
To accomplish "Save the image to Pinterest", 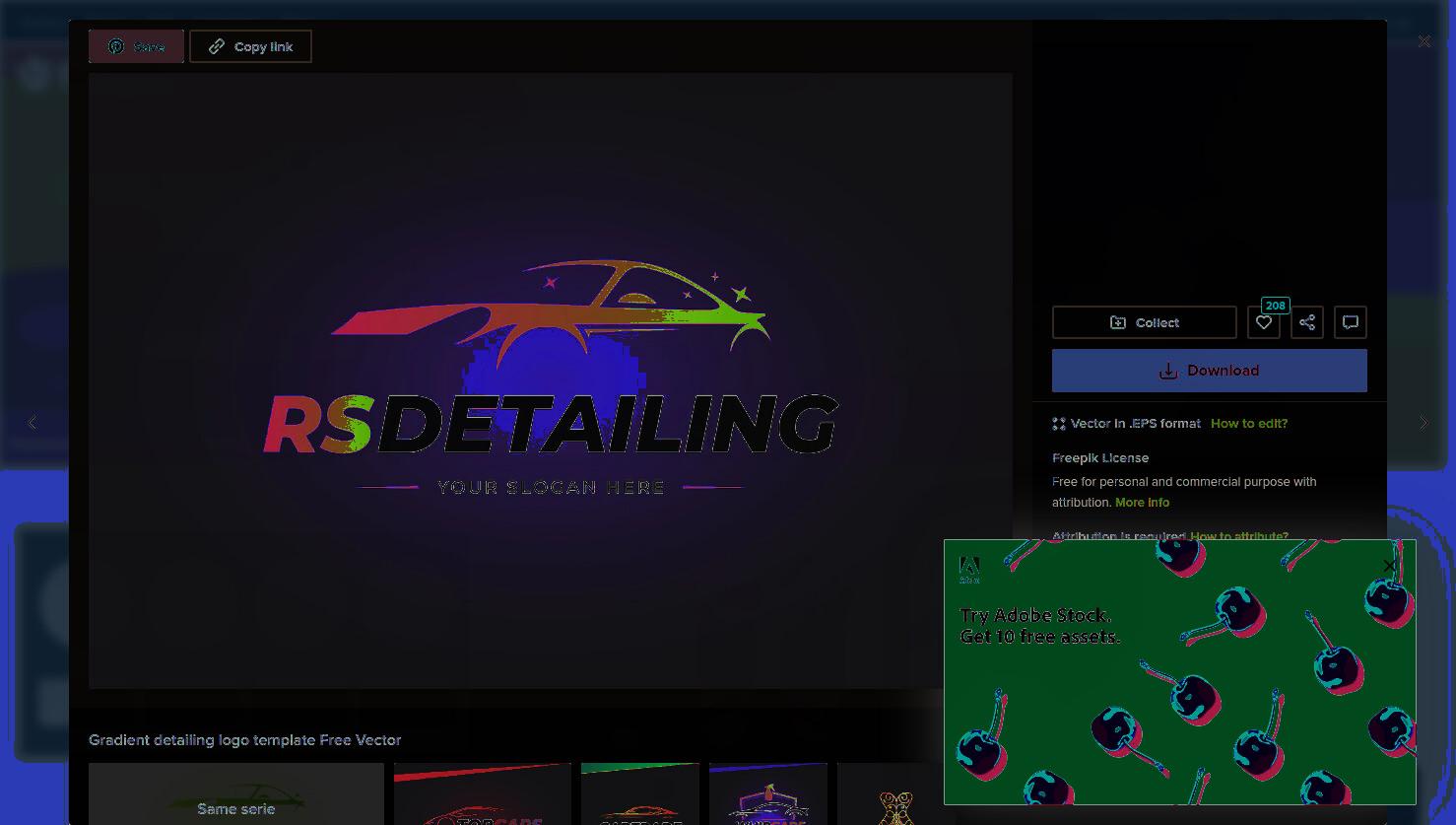I will pos(136,46).
